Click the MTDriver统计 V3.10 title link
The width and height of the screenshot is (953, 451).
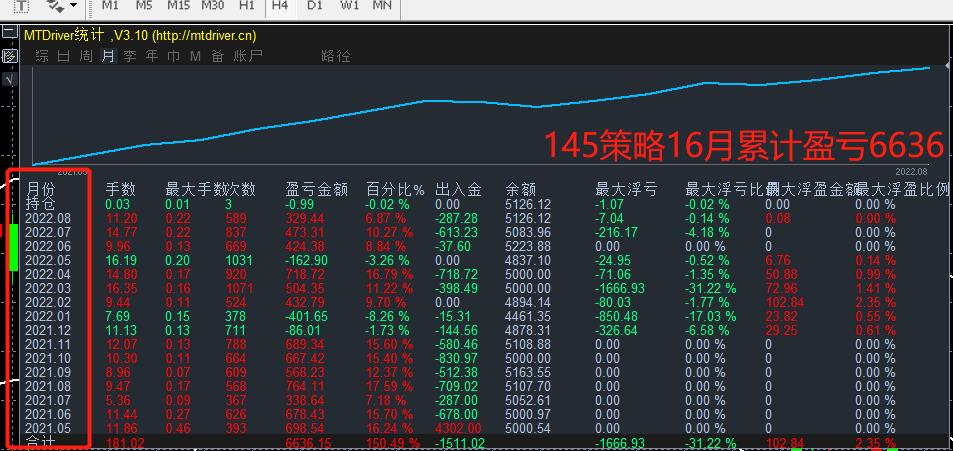pyautogui.click(x=140, y=36)
